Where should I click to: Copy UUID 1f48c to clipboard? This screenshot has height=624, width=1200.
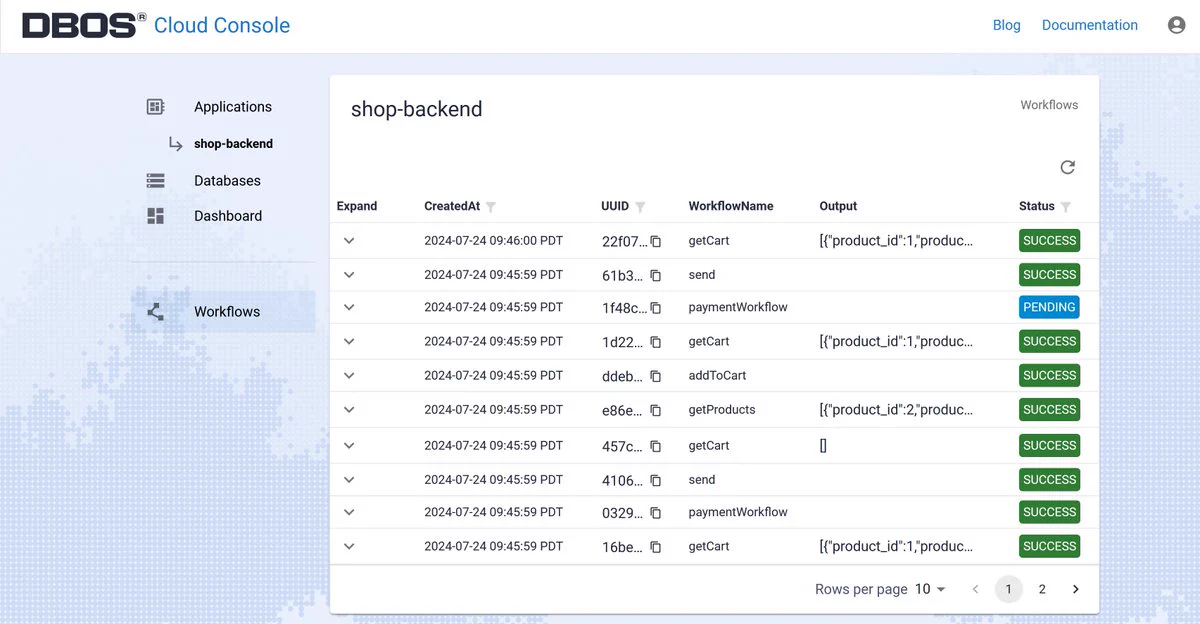click(656, 308)
